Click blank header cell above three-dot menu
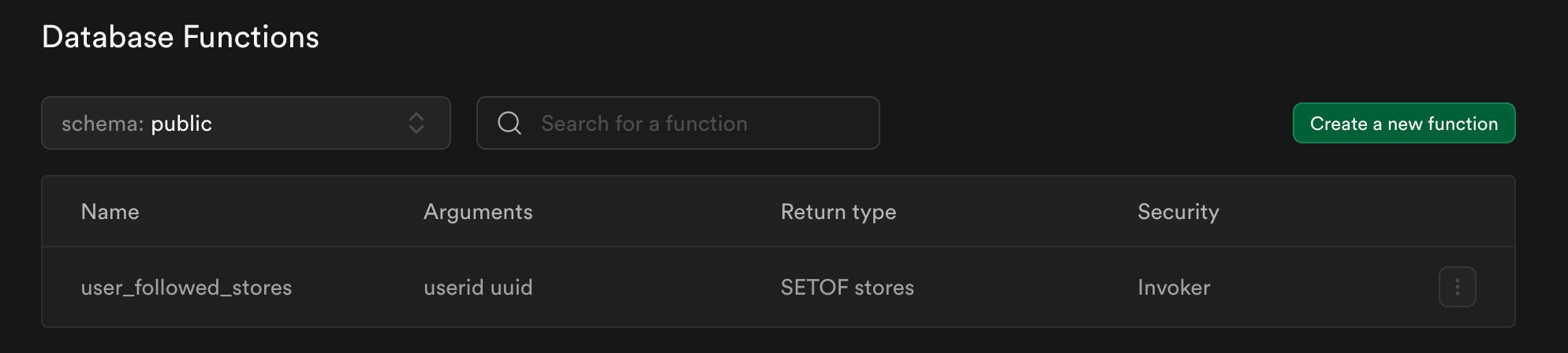 pos(1457,211)
